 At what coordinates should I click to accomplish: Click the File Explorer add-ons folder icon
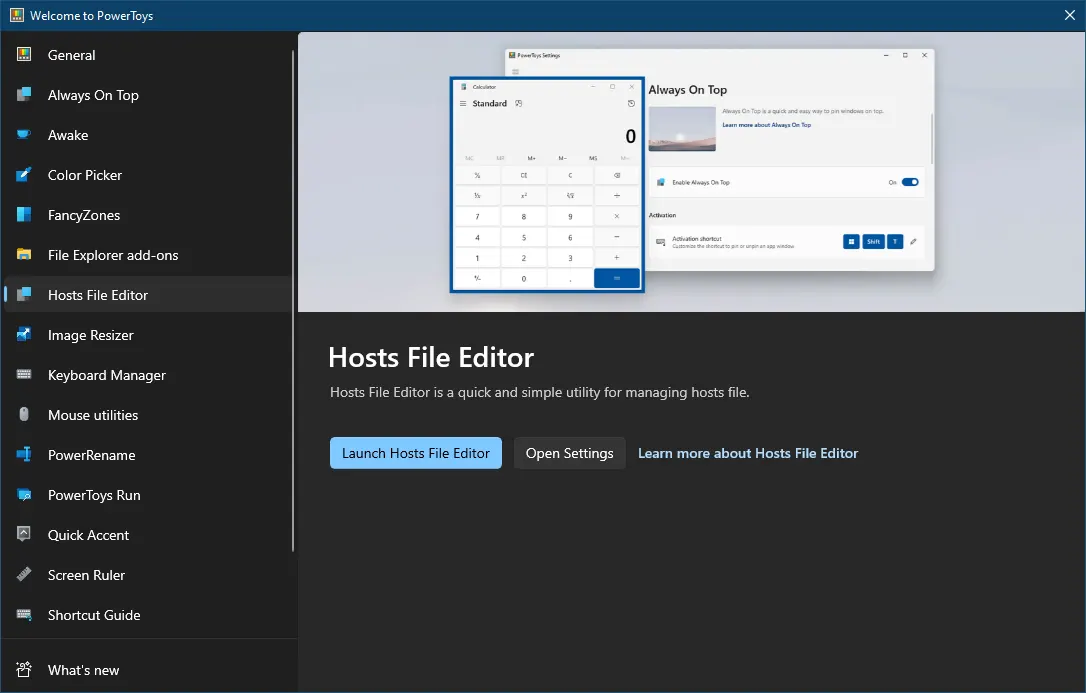[x=24, y=255]
